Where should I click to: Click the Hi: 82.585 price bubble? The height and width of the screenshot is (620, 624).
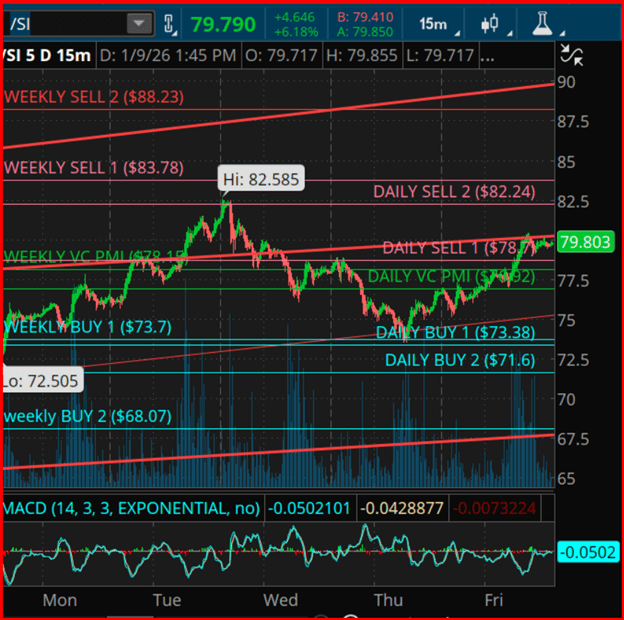pyautogui.click(x=259, y=180)
